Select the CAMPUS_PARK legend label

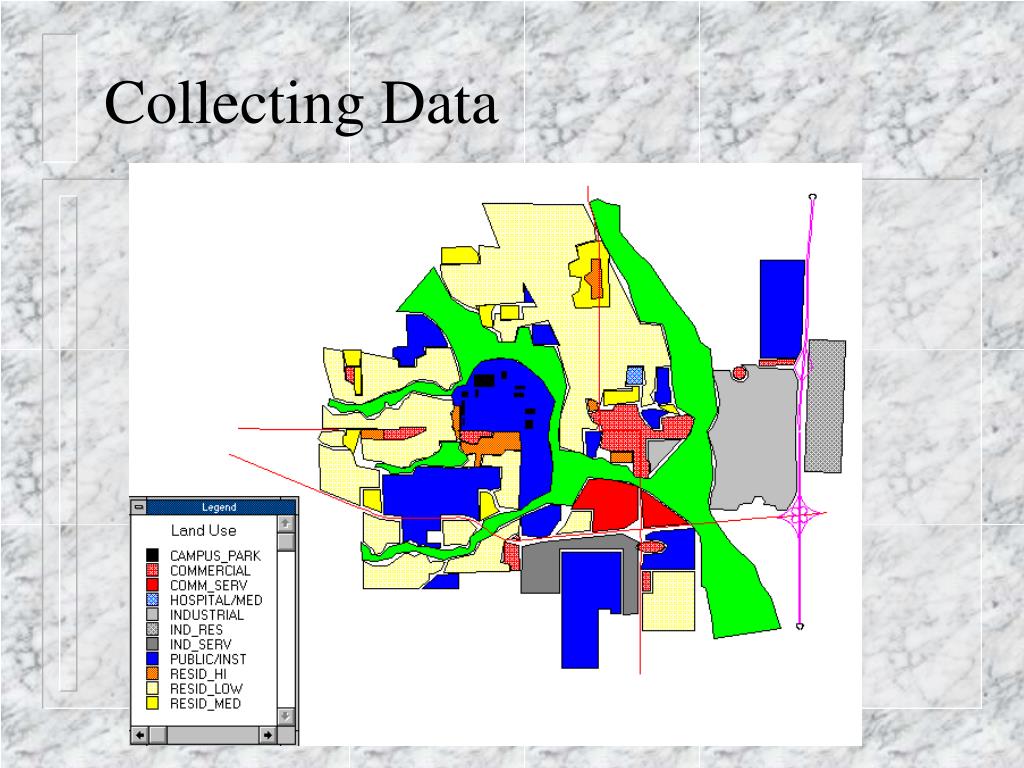(x=215, y=556)
